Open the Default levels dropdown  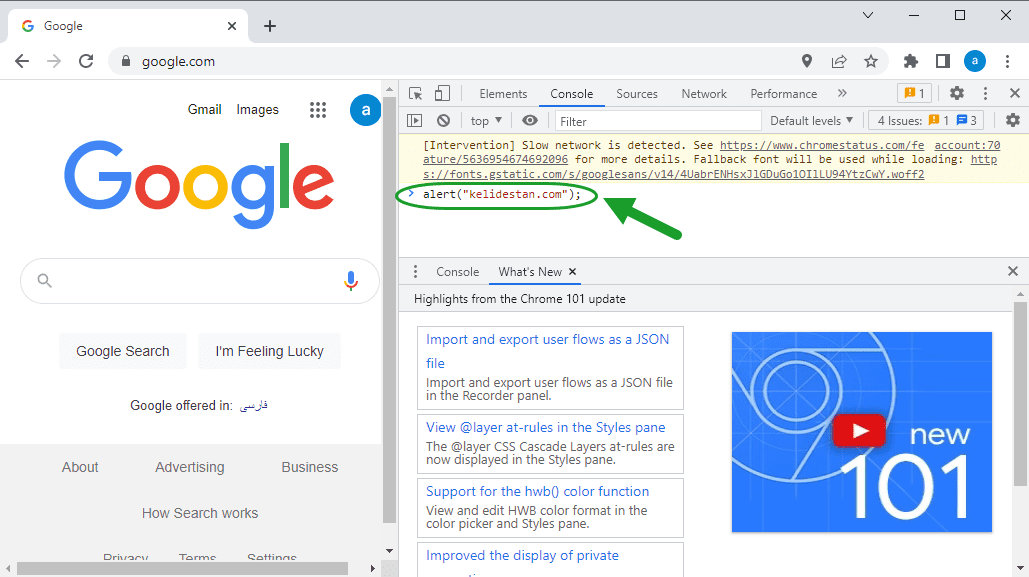(x=812, y=121)
